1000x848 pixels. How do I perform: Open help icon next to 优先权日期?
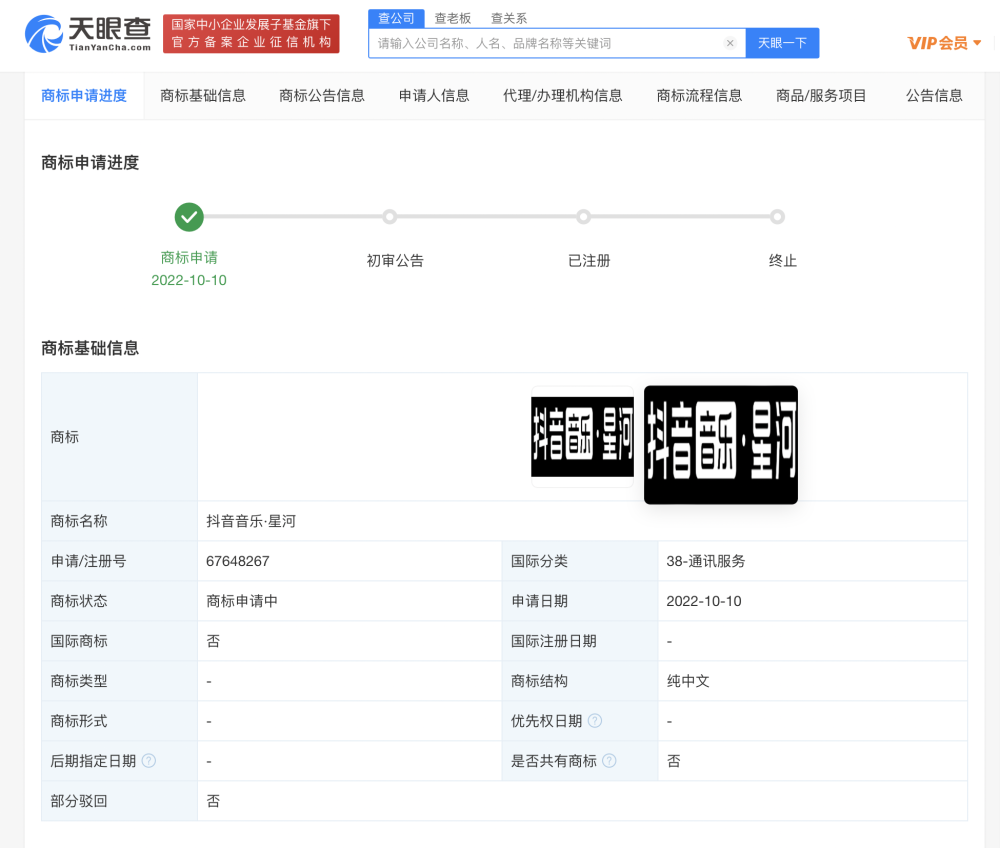point(595,720)
